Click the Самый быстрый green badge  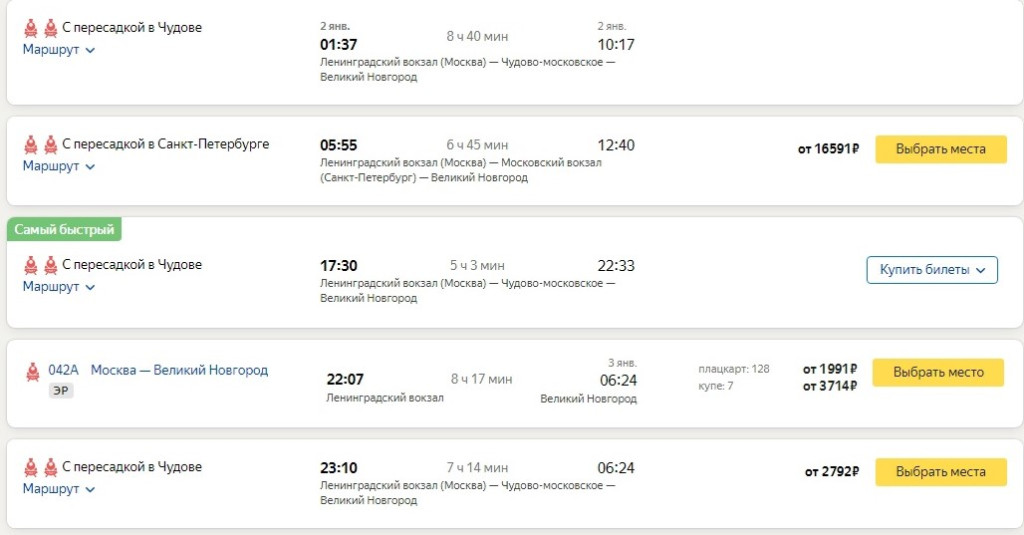click(64, 230)
